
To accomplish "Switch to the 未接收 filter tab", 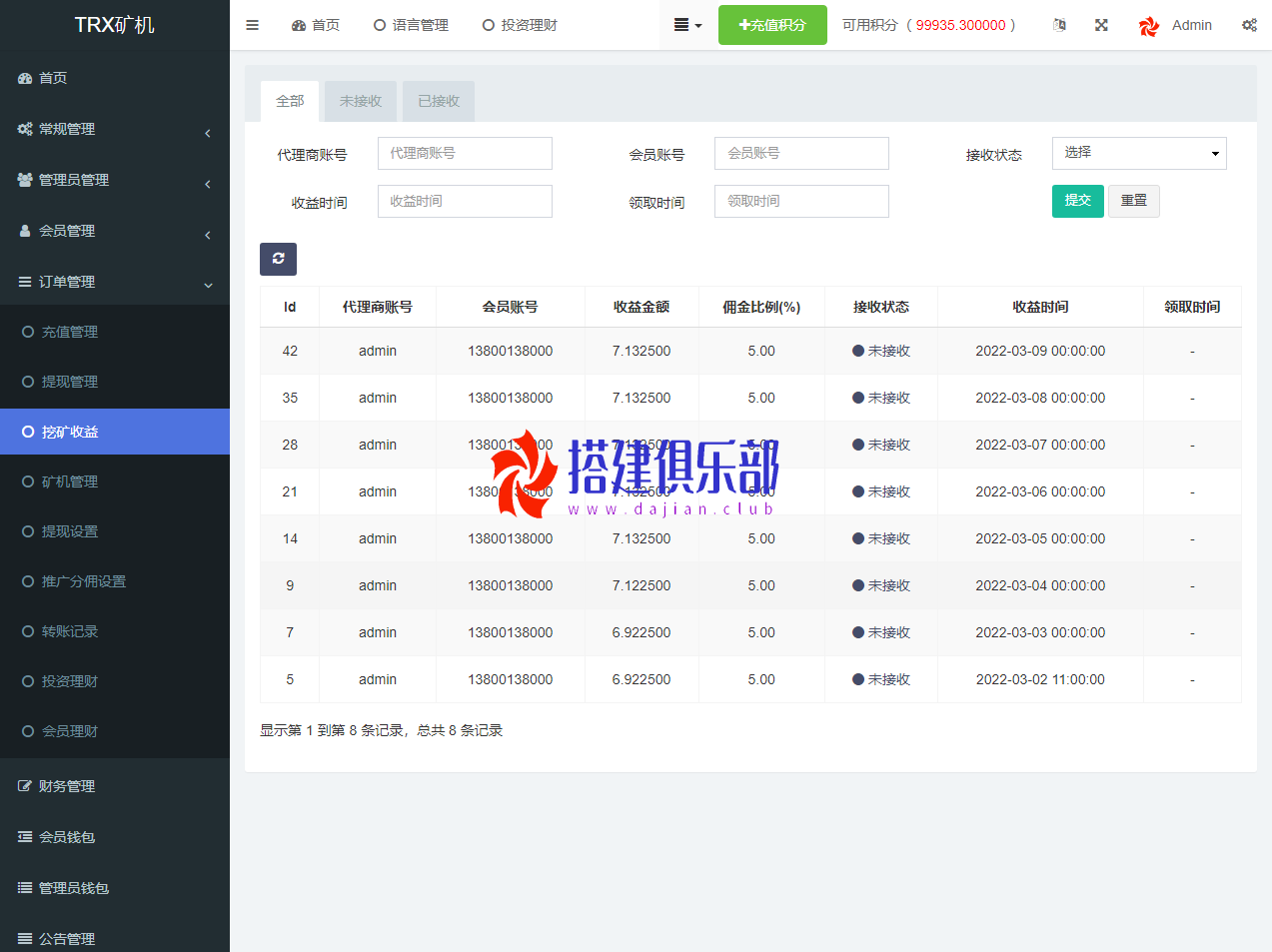I will [x=361, y=101].
